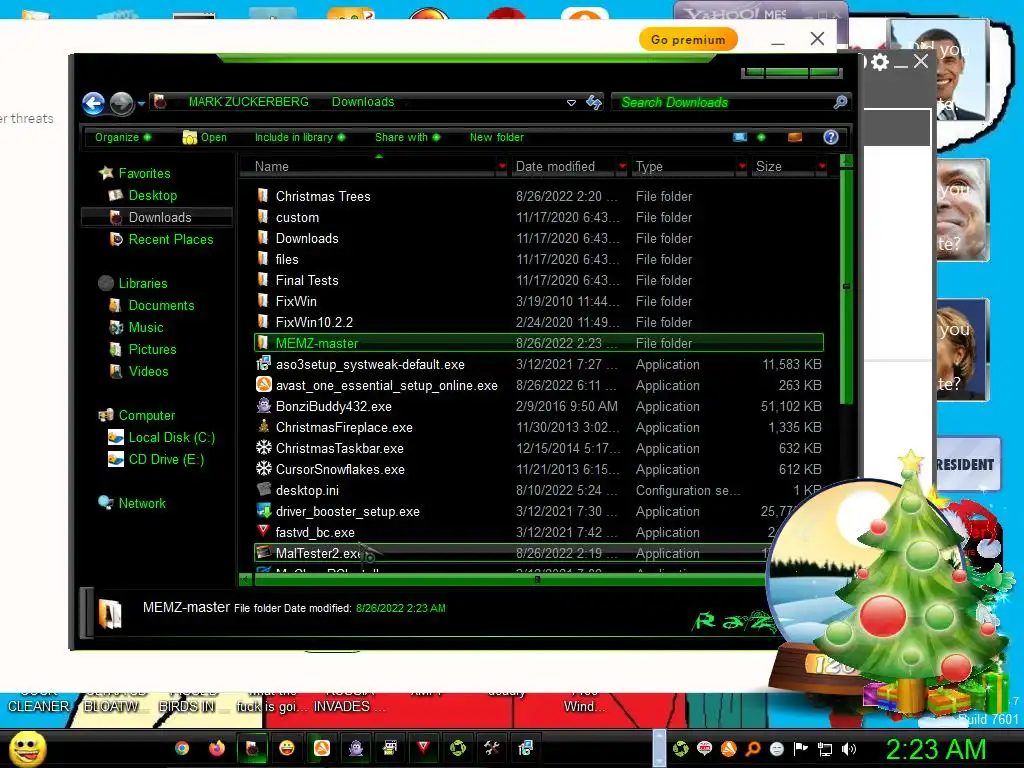The image size is (1024, 768).
Task: Expand the address bar history dropdown
Action: tap(571, 103)
